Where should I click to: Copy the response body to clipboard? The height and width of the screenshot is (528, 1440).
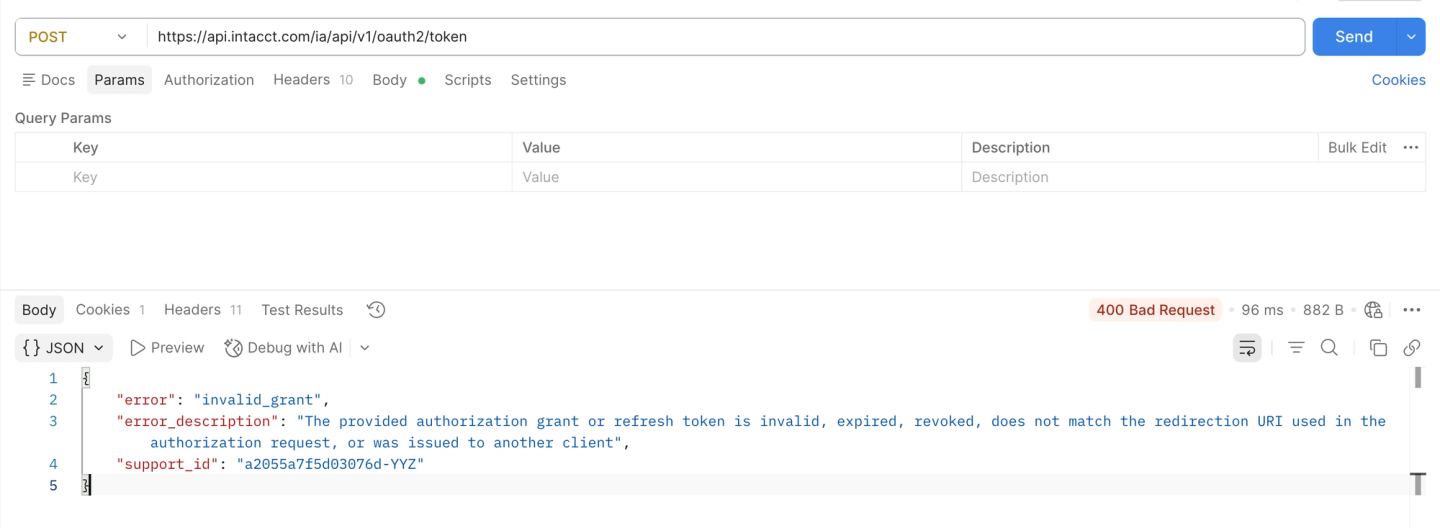pos(1378,348)
